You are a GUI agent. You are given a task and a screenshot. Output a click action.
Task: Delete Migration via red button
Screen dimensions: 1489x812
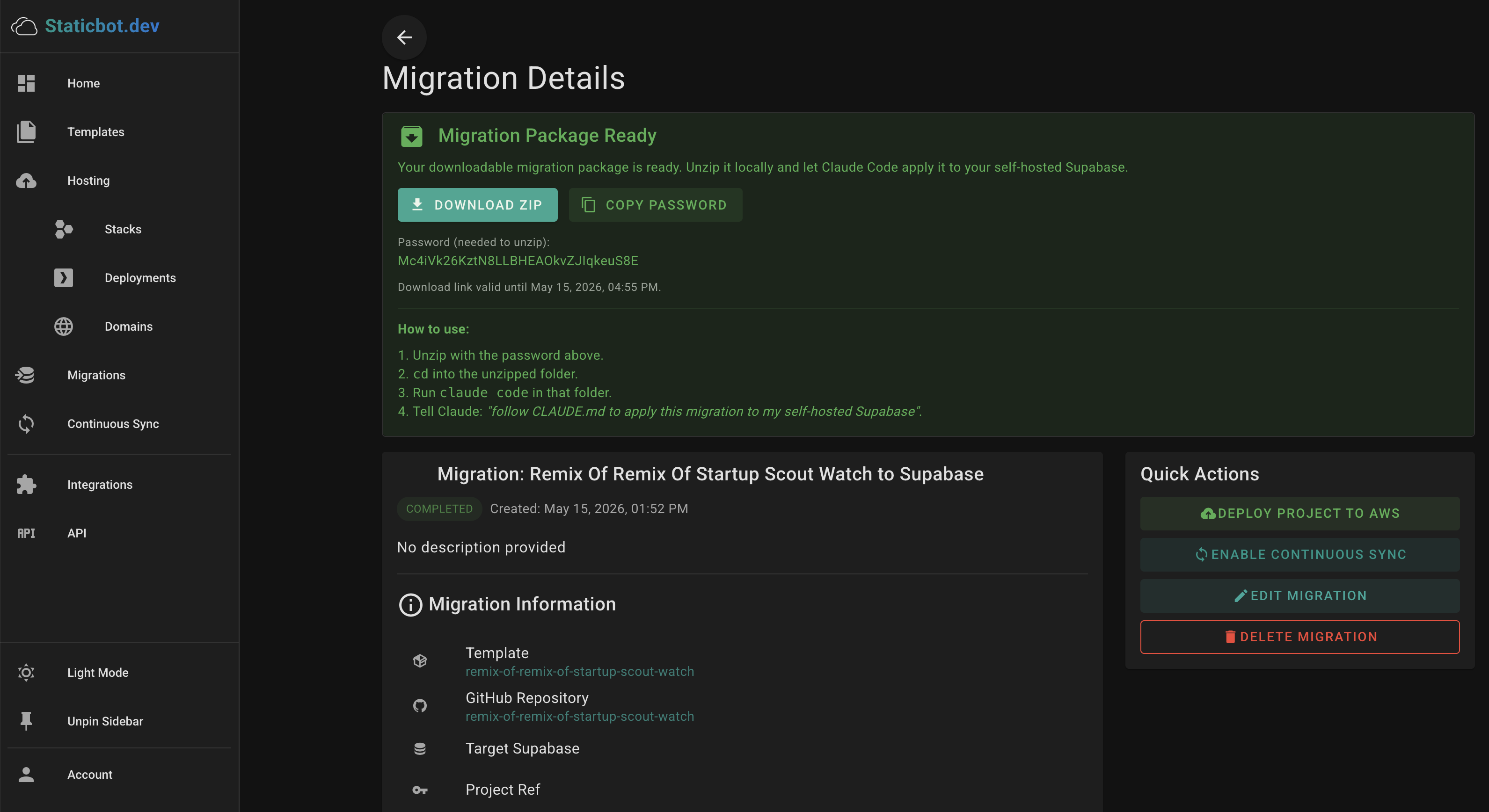pos(1300,637)
